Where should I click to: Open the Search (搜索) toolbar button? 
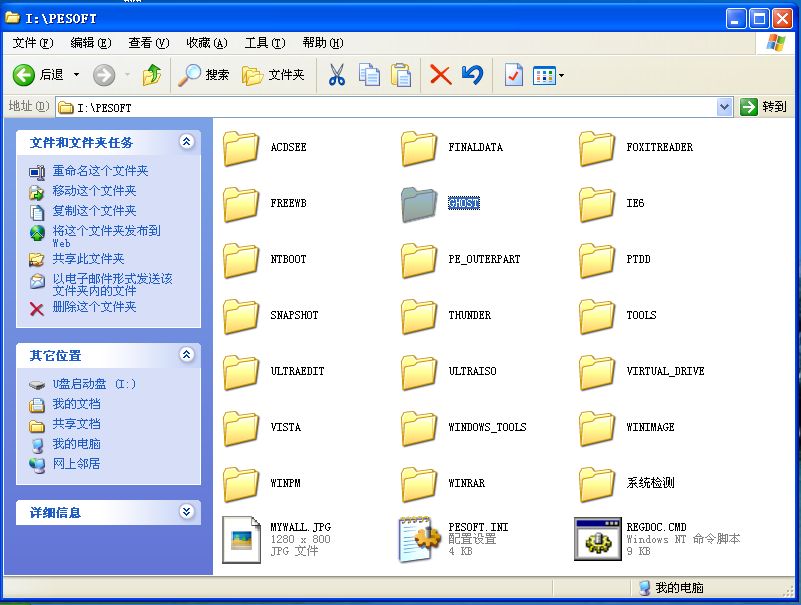point(203,75)
